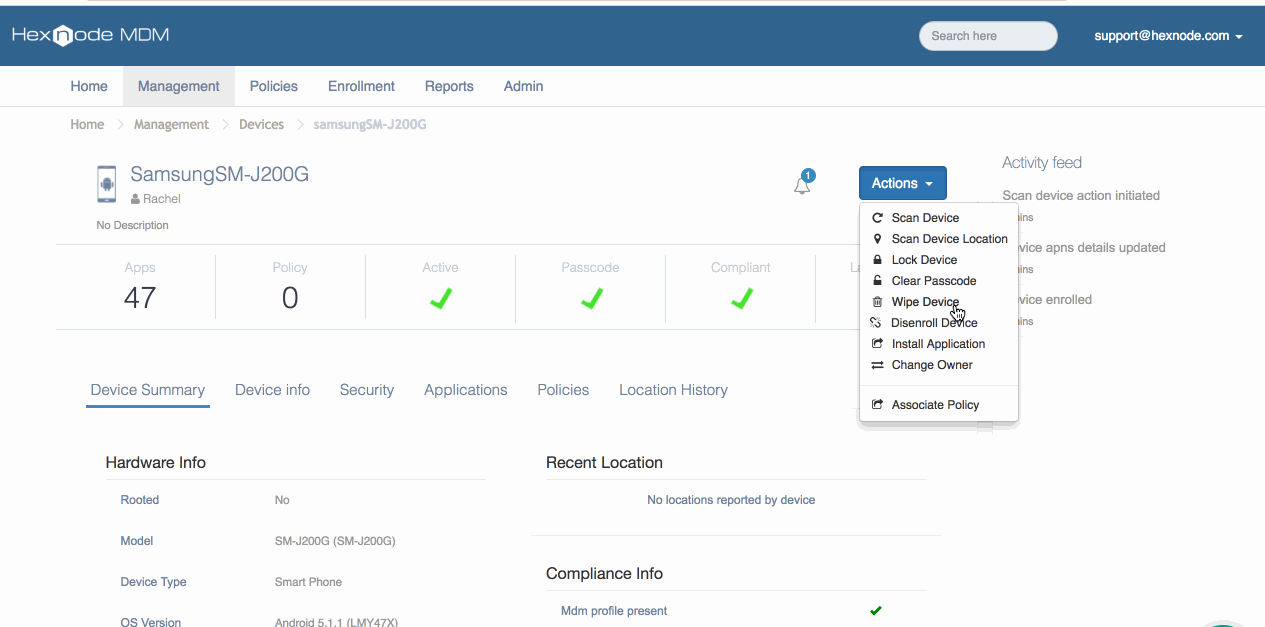Click the user icon beside Rachel
The image size is (1265, 627).
tap(135, 200)
